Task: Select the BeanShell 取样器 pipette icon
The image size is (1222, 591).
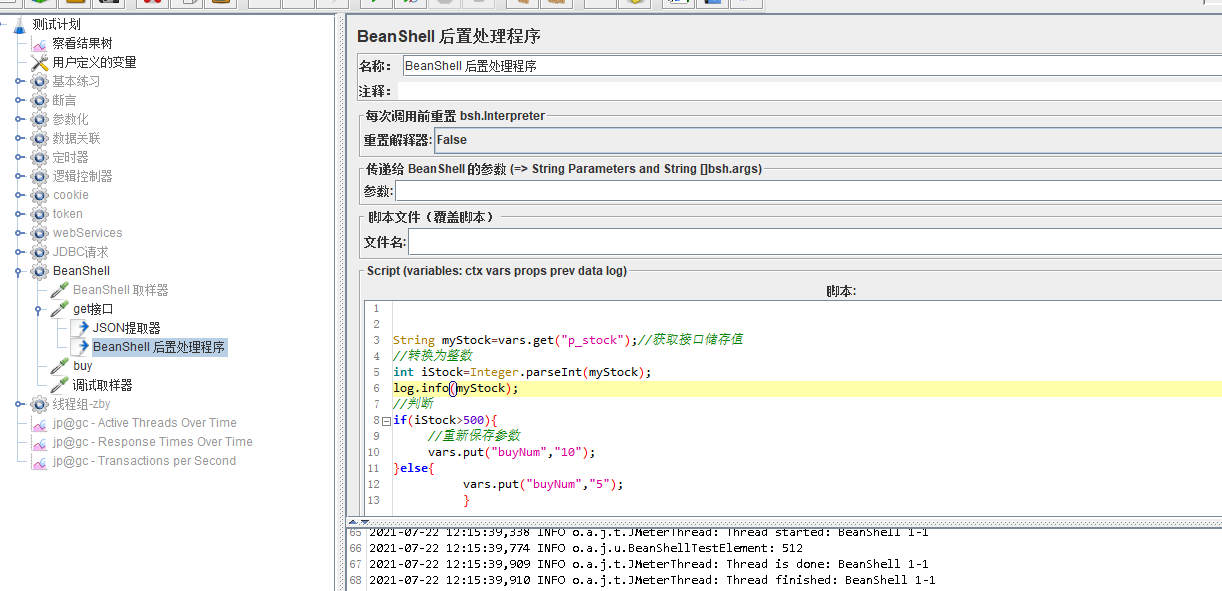Action: (x=59, y=290)
